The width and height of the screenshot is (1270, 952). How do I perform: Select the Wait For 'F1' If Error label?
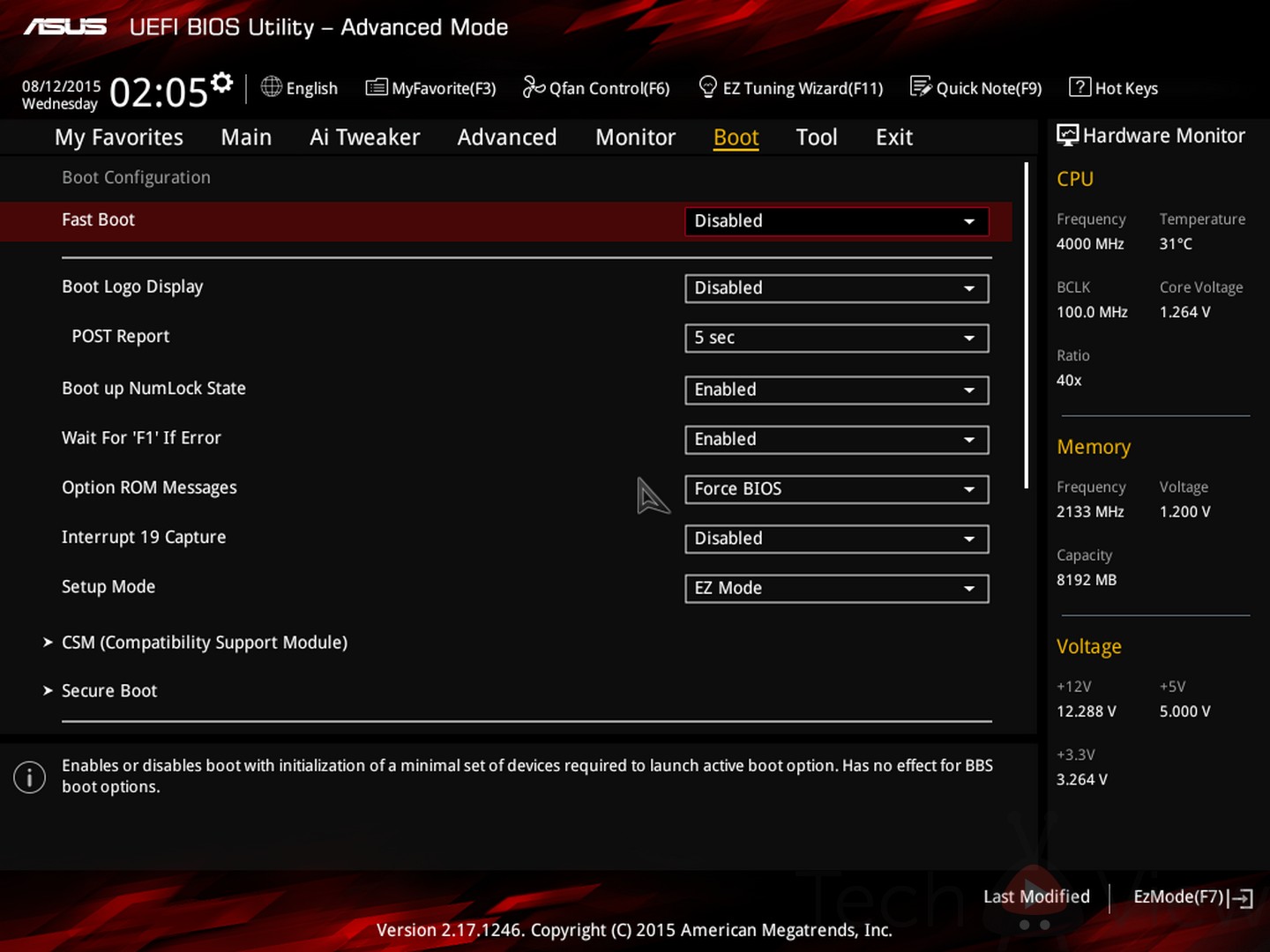coord(141,438)
